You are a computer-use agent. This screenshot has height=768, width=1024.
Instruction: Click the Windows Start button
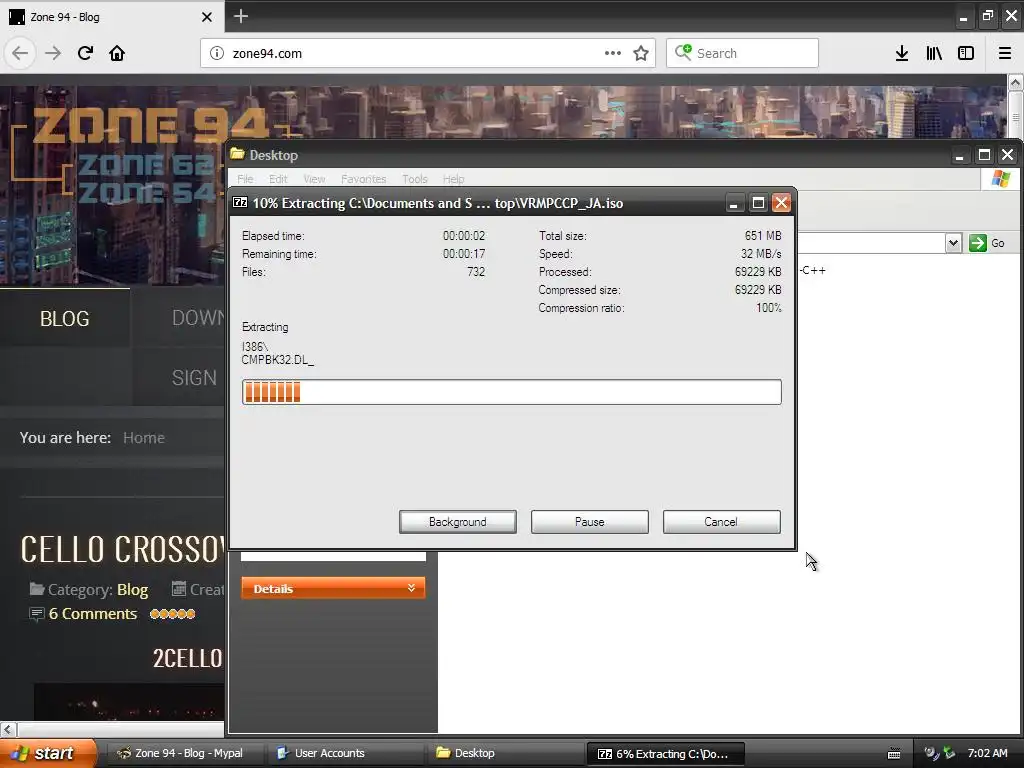point(48,753)
